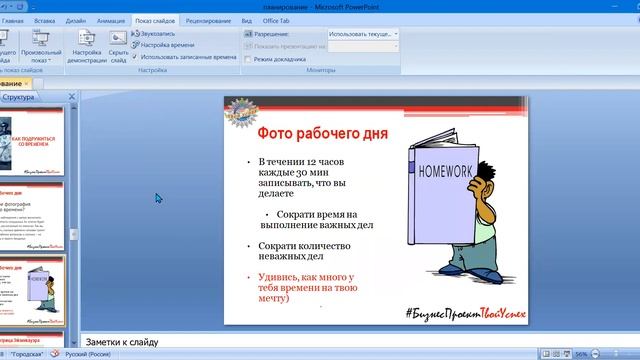Viewport: 640px width, 360px height.
Task: Switch to the Дизайн tab
Action: tap(76, 21)
